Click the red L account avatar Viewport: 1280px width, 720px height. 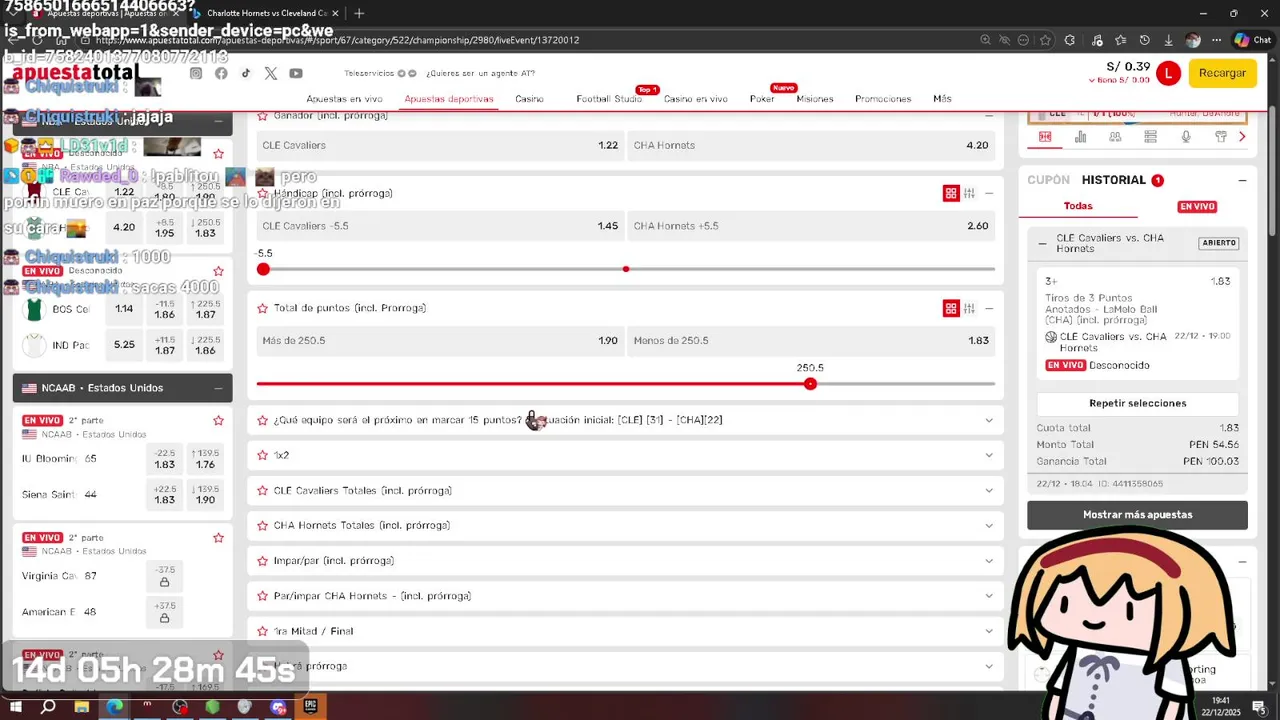click(1168, 73)
